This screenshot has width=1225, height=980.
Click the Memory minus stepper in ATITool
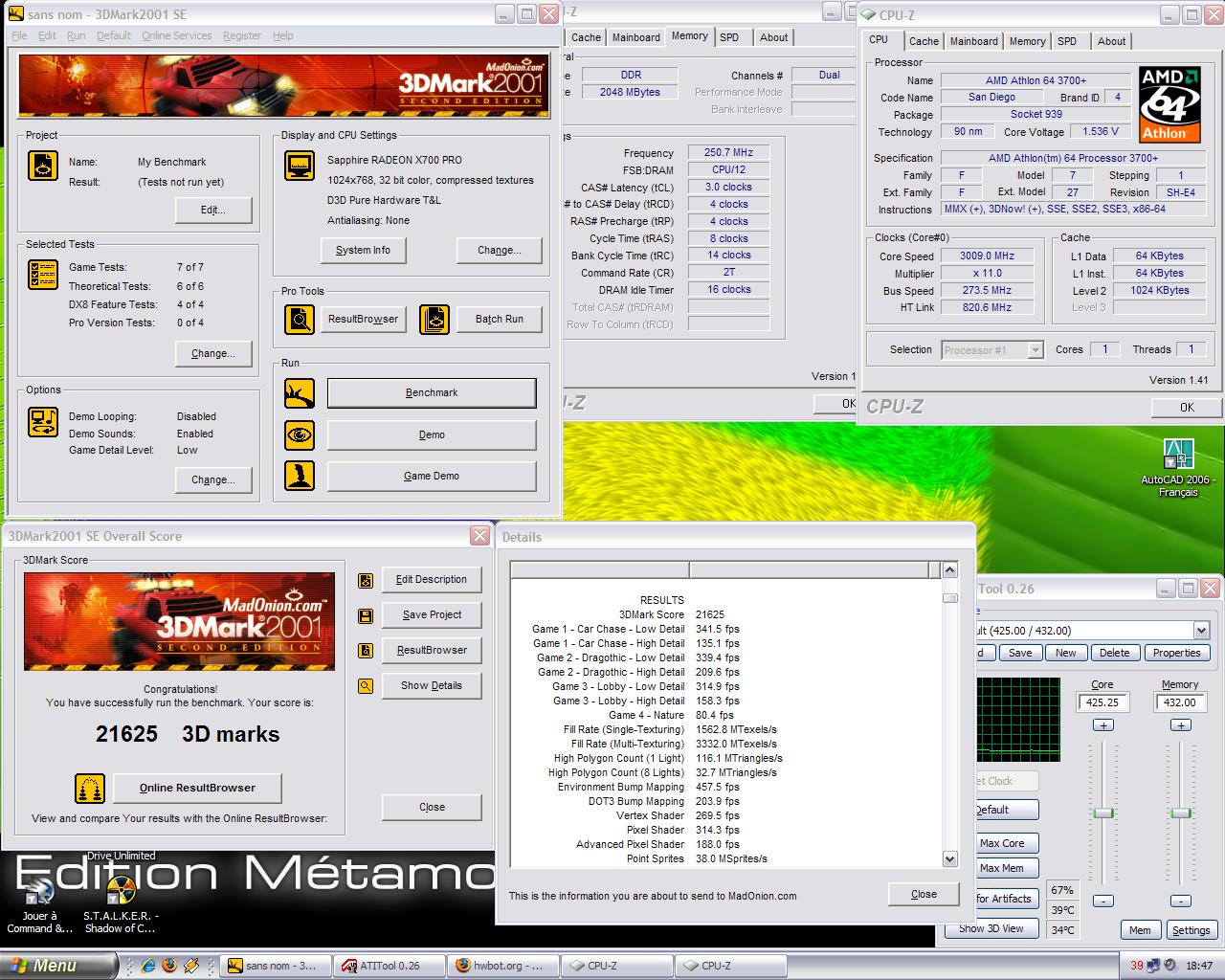1181,901
